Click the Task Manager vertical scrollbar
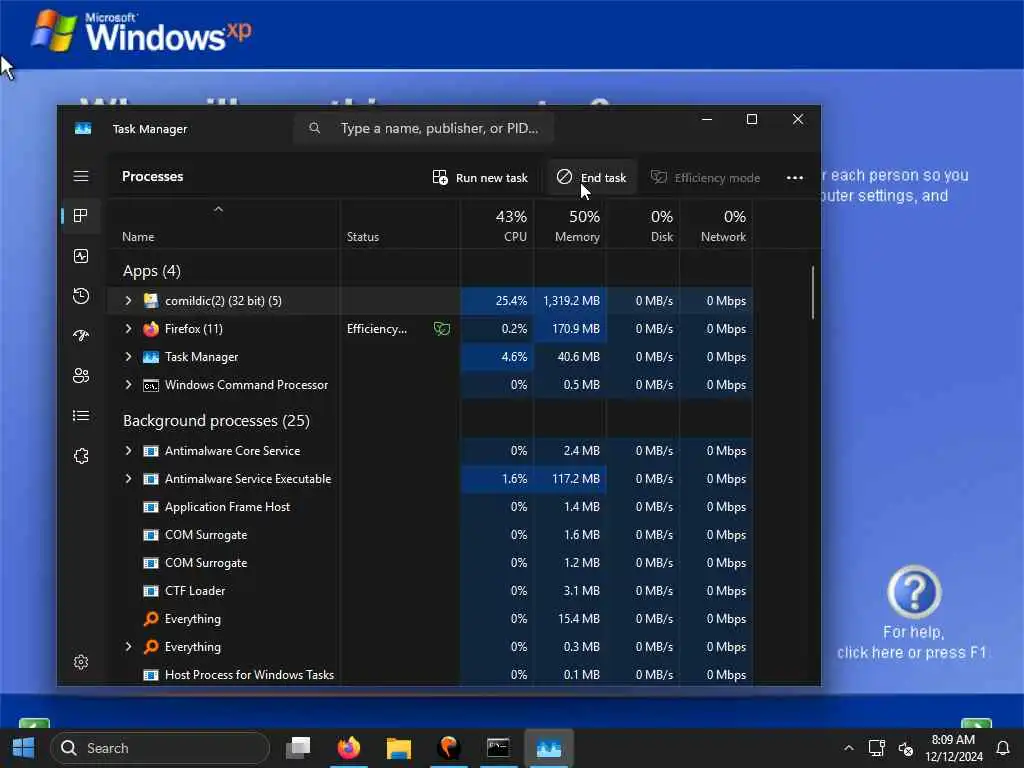The image size is (1024, 768). point(813,293)
